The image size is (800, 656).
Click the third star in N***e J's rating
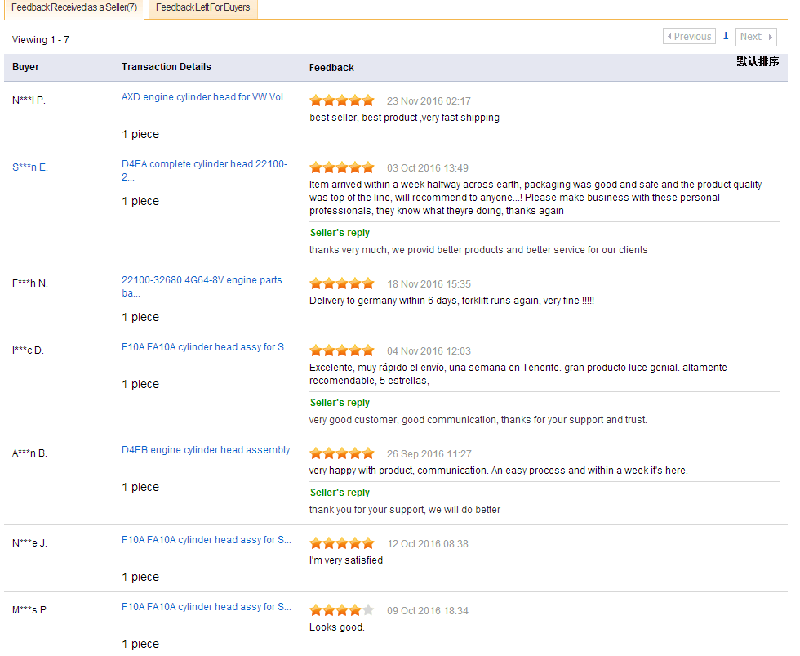[341, 542]
